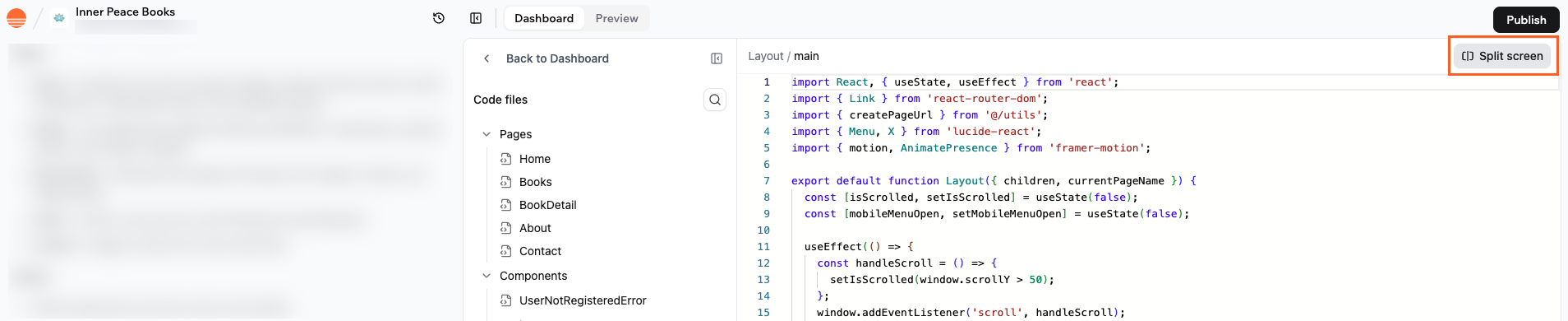This screenshot has height=321, width=1568.
Task: Click the main breadcrumb in the editor header
Action: tap(806, 56)
